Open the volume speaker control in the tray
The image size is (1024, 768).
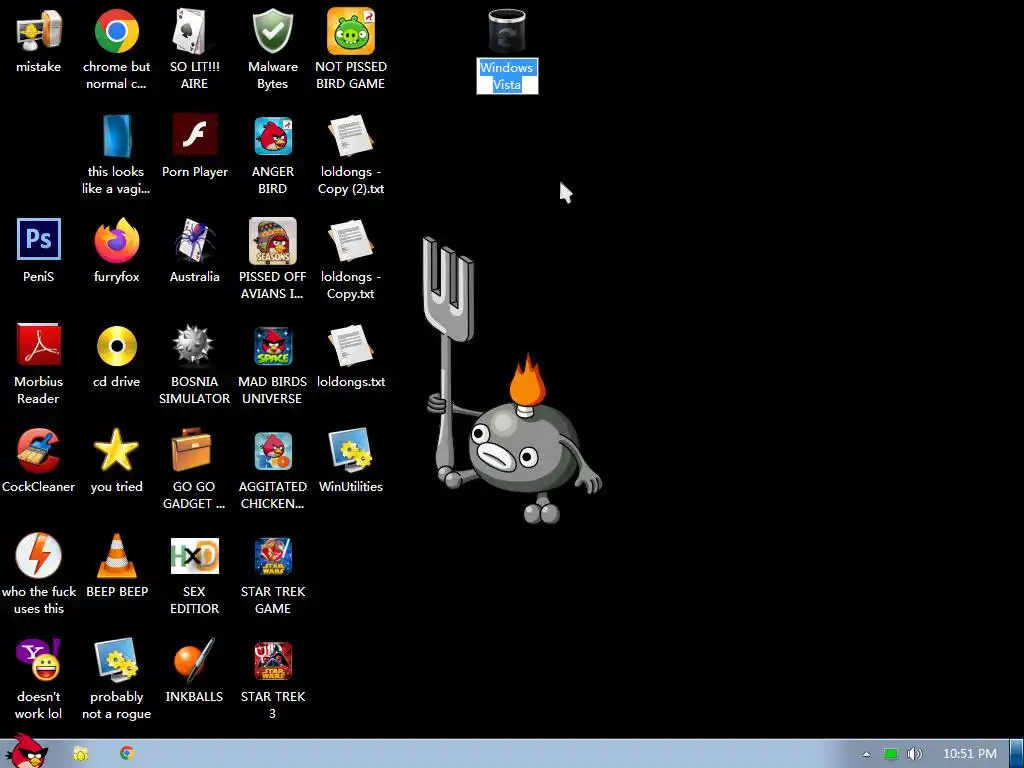pyautogui.click(x=914, y=754)
